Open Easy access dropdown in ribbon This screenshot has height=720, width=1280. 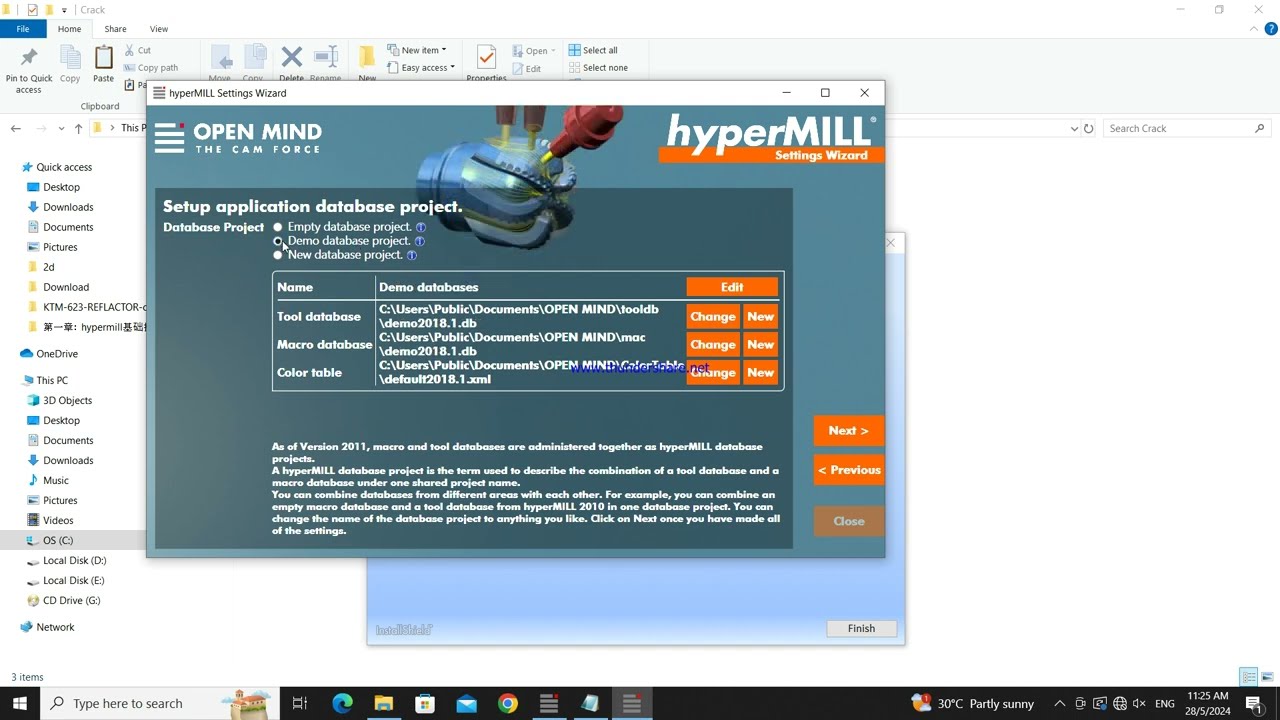(x=420, y=68)
